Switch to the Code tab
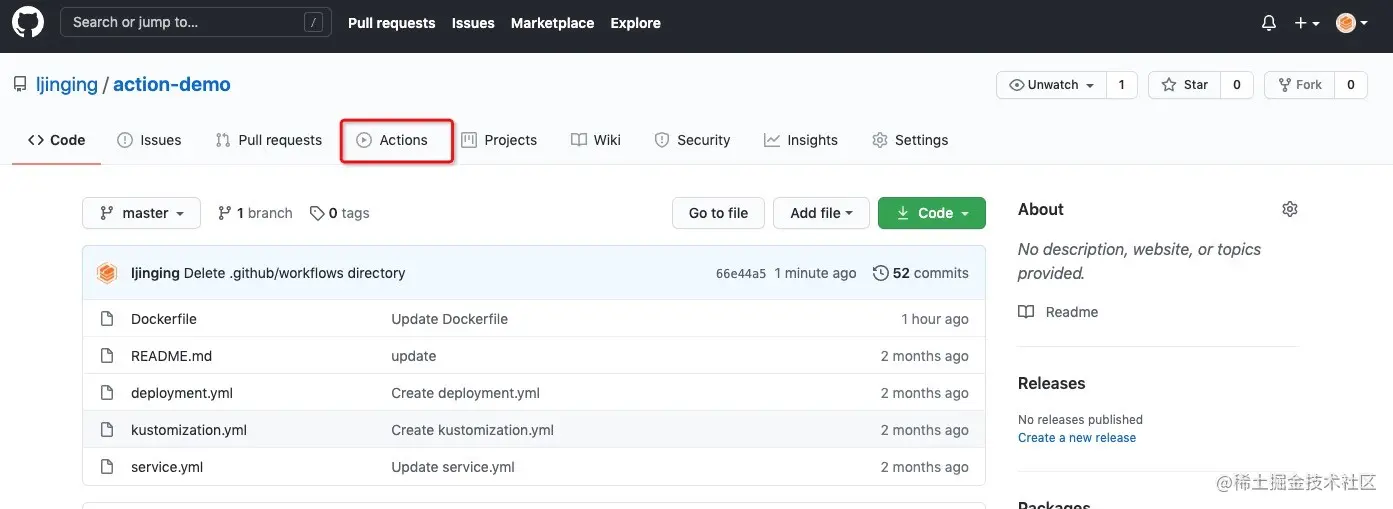1393x509 pixels. pos(56,140)
